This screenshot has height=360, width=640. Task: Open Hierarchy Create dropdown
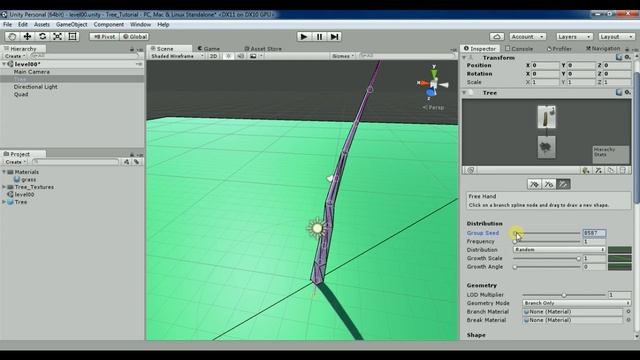pos(15,56)
